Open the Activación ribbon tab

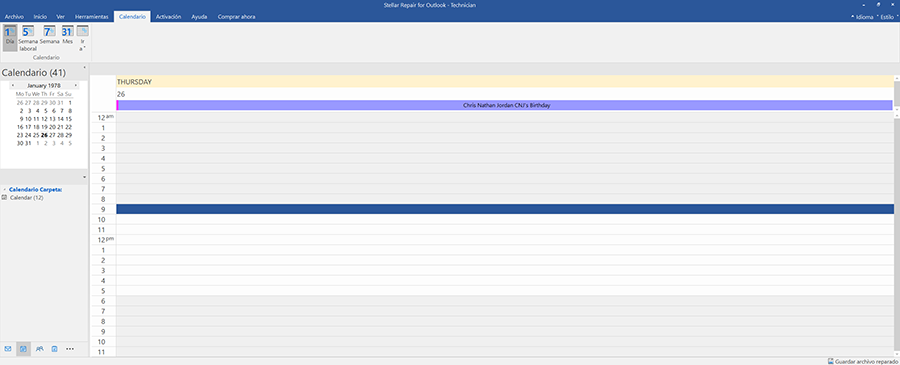[x=168, y=17]
